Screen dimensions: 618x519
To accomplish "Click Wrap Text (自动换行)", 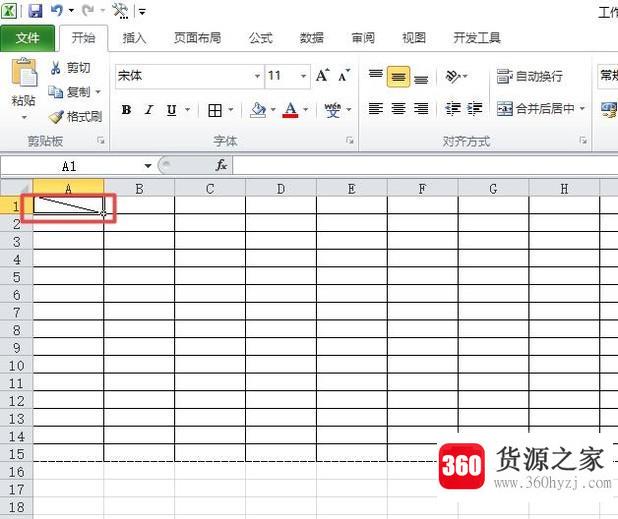I will pyautogui.click(x=529, y=76).
